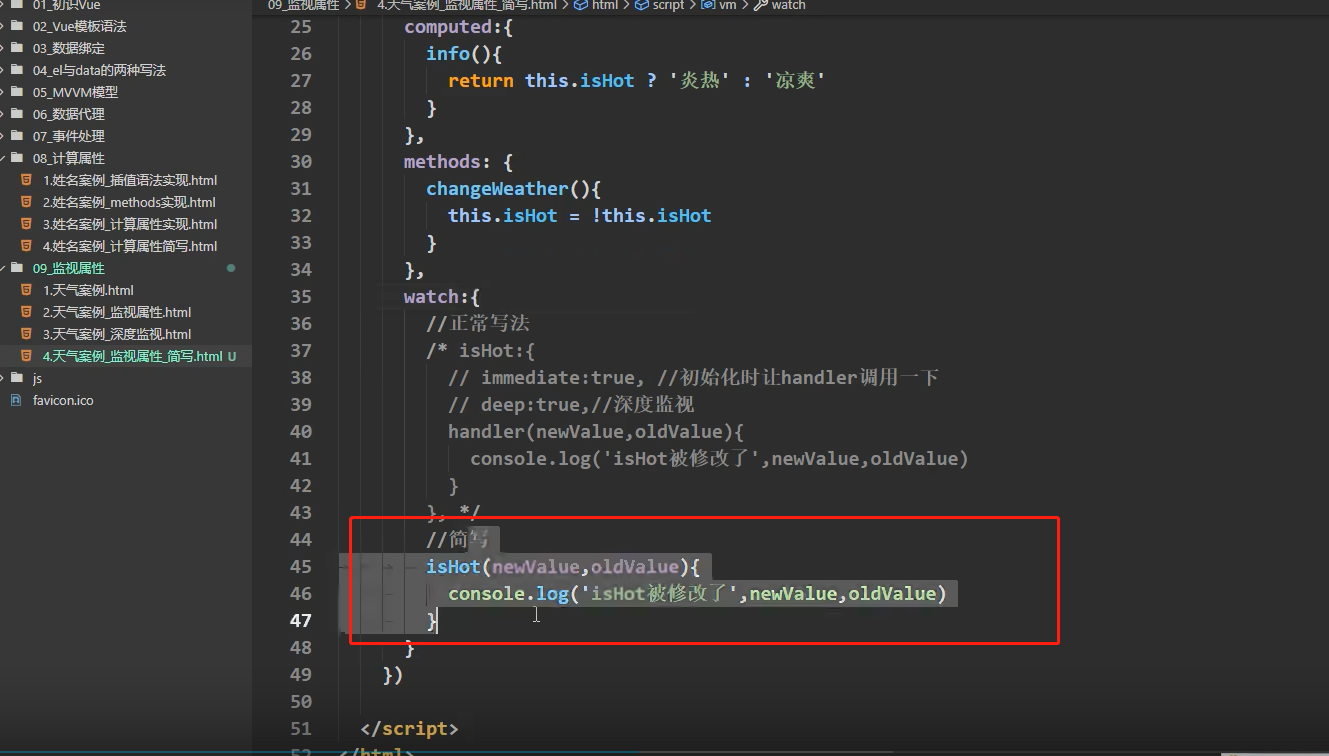This screenshot has width=1329, height=756.
Task: Click the '//简写' comment on line 44
Action: click(458, 540)
